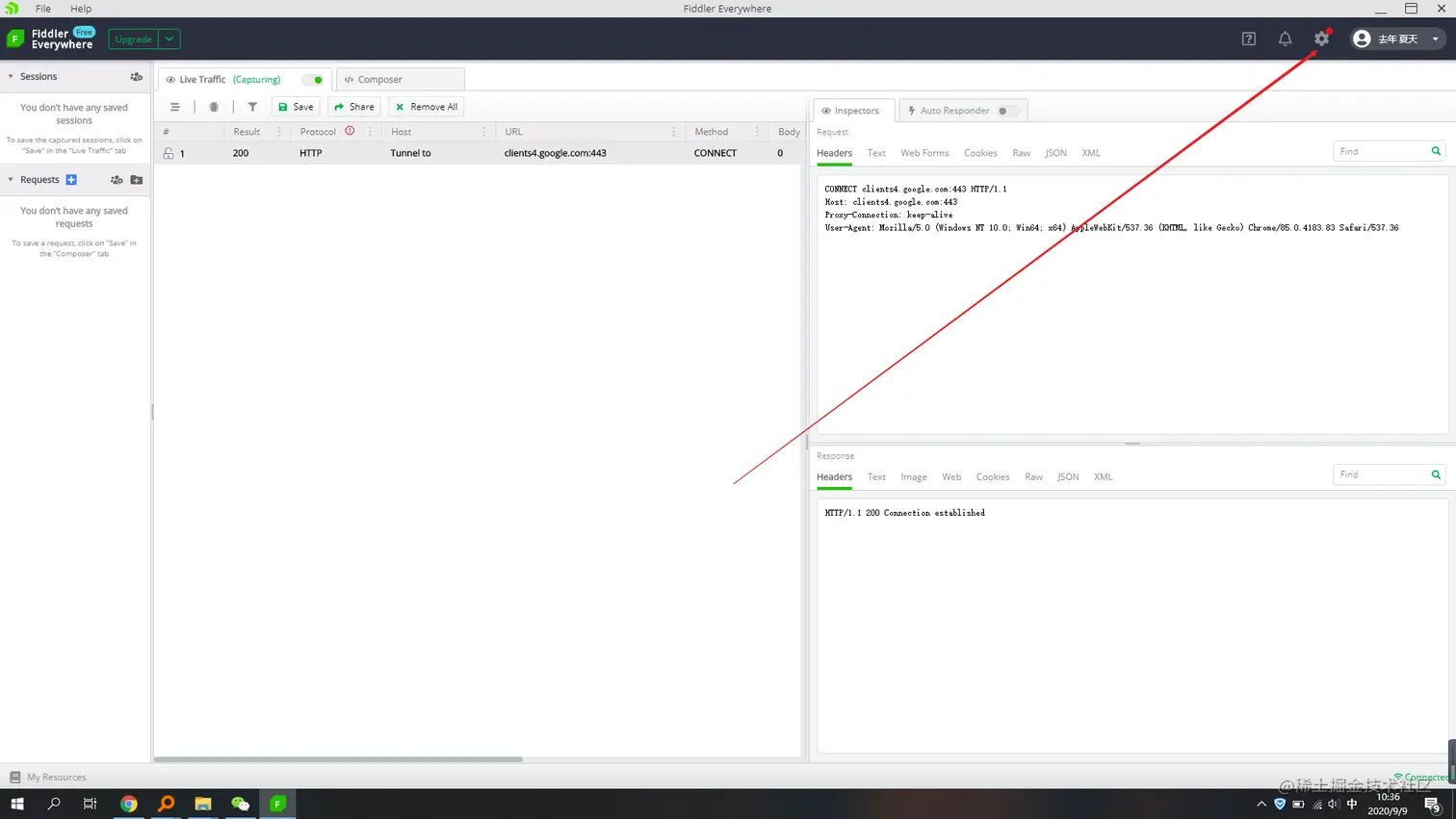Click the Fiddler Everywhere logo

click(x=15, y=38)
